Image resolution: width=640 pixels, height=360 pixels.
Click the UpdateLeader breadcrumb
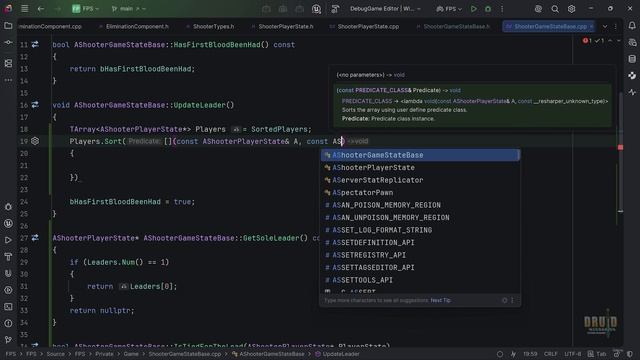coord(337,354)
